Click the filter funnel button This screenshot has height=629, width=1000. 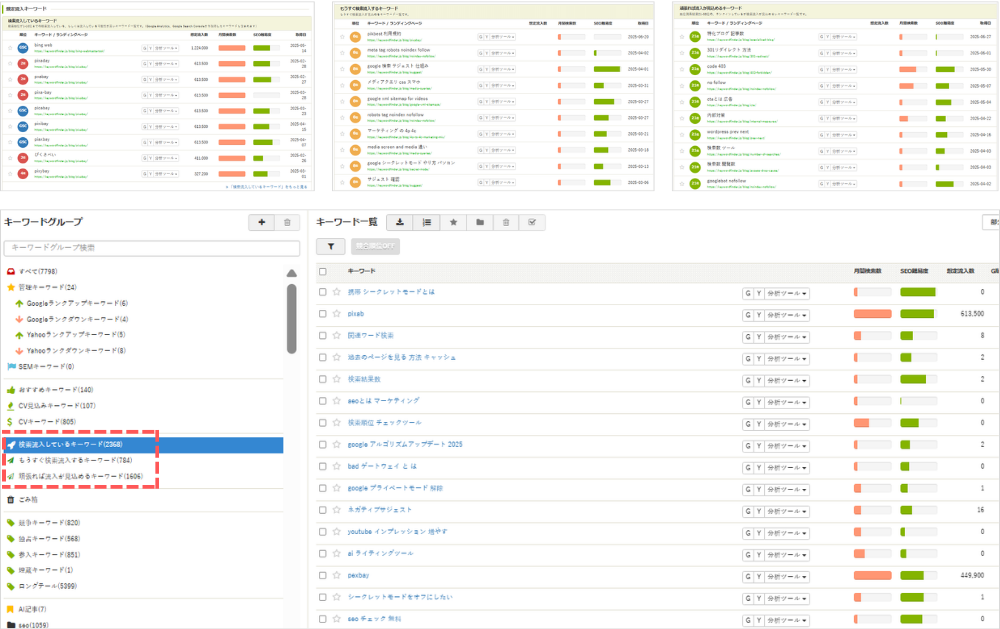tap(329, 246)
